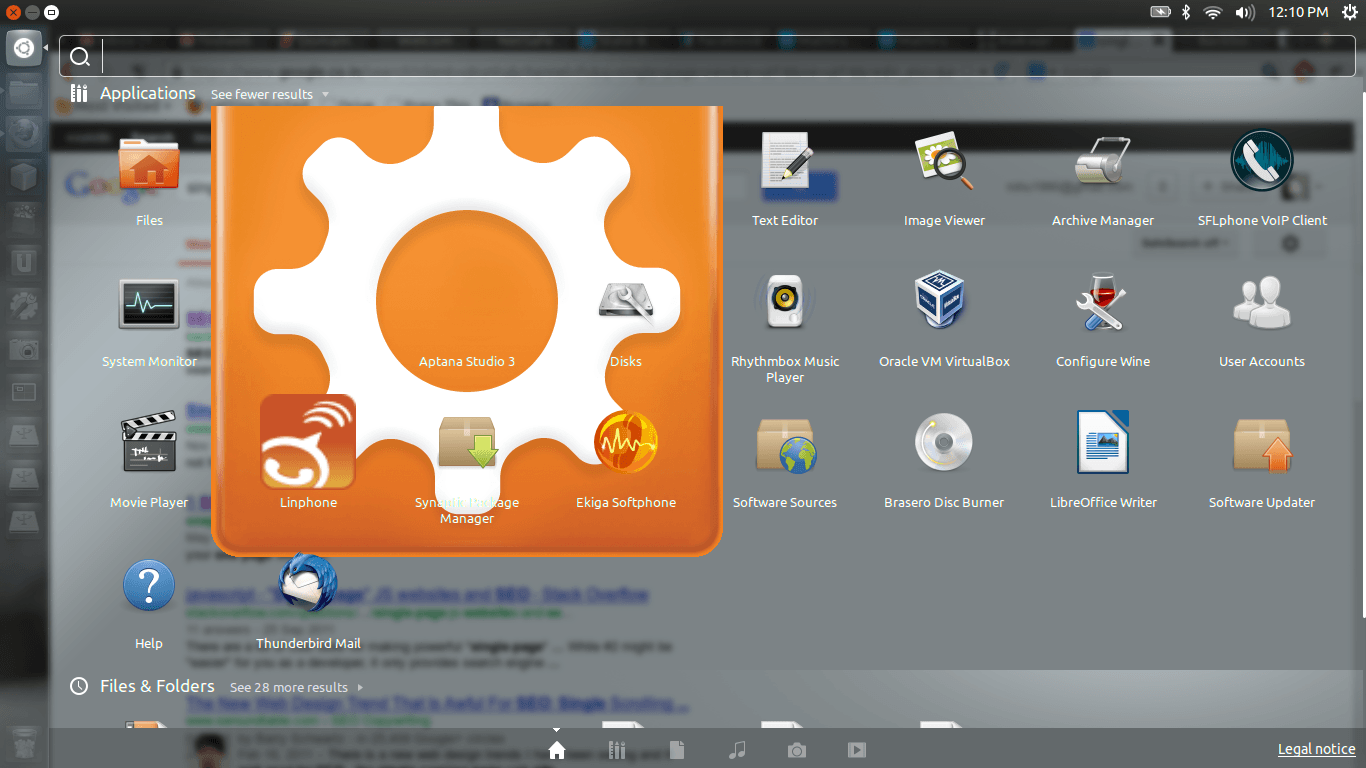The height and width of the screenshot is (768, 1366).
Task: Launch SFLphone VoIP Client
Action: coord(1262,162)
